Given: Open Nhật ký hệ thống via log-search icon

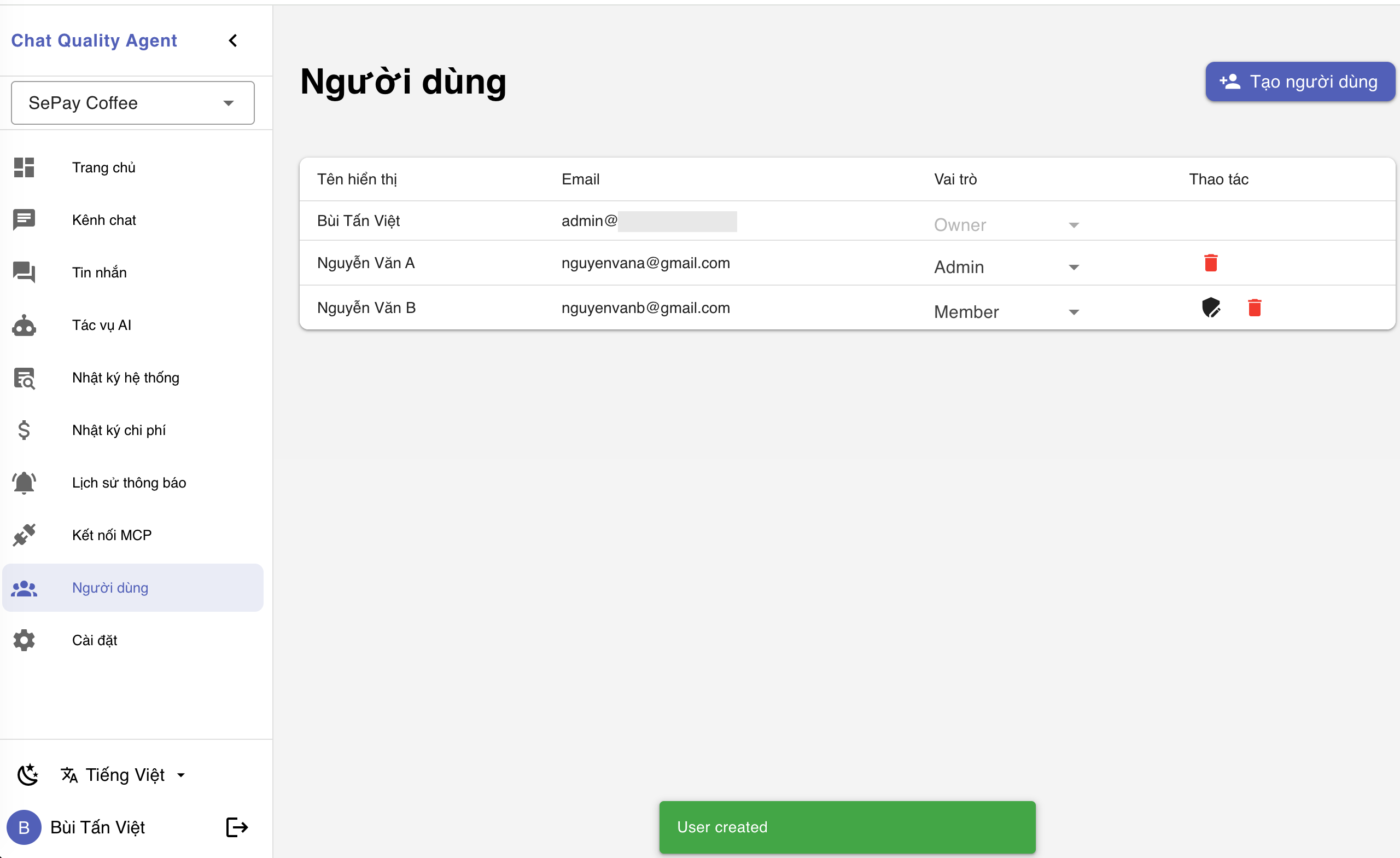Looking at the screenshot, I should 24,378.
